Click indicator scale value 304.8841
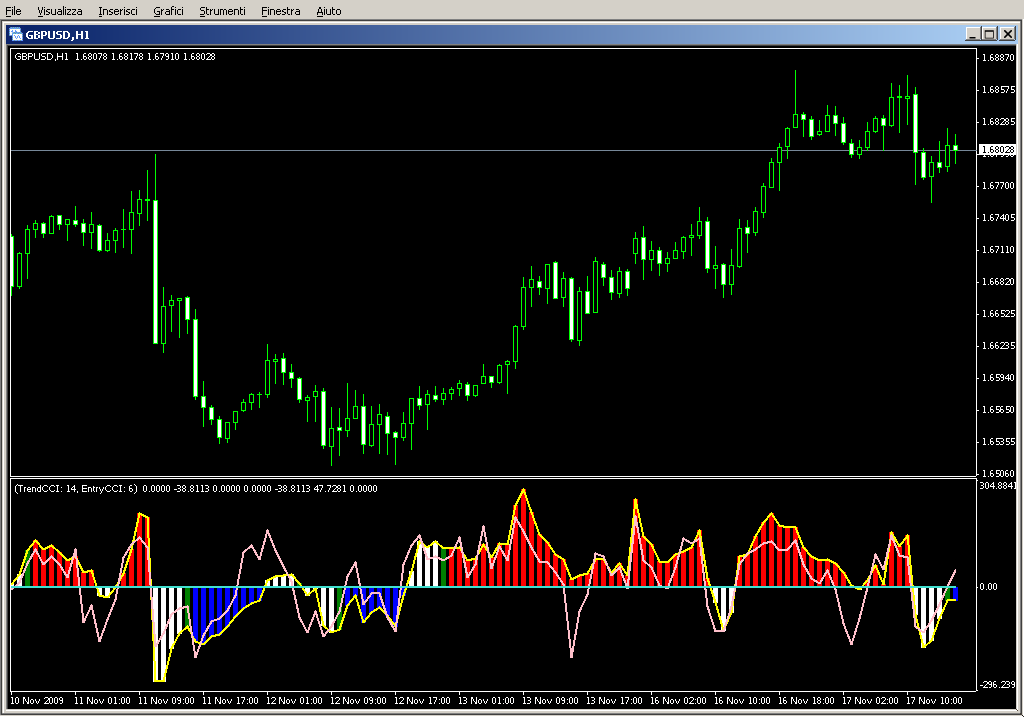 [997, 485]
